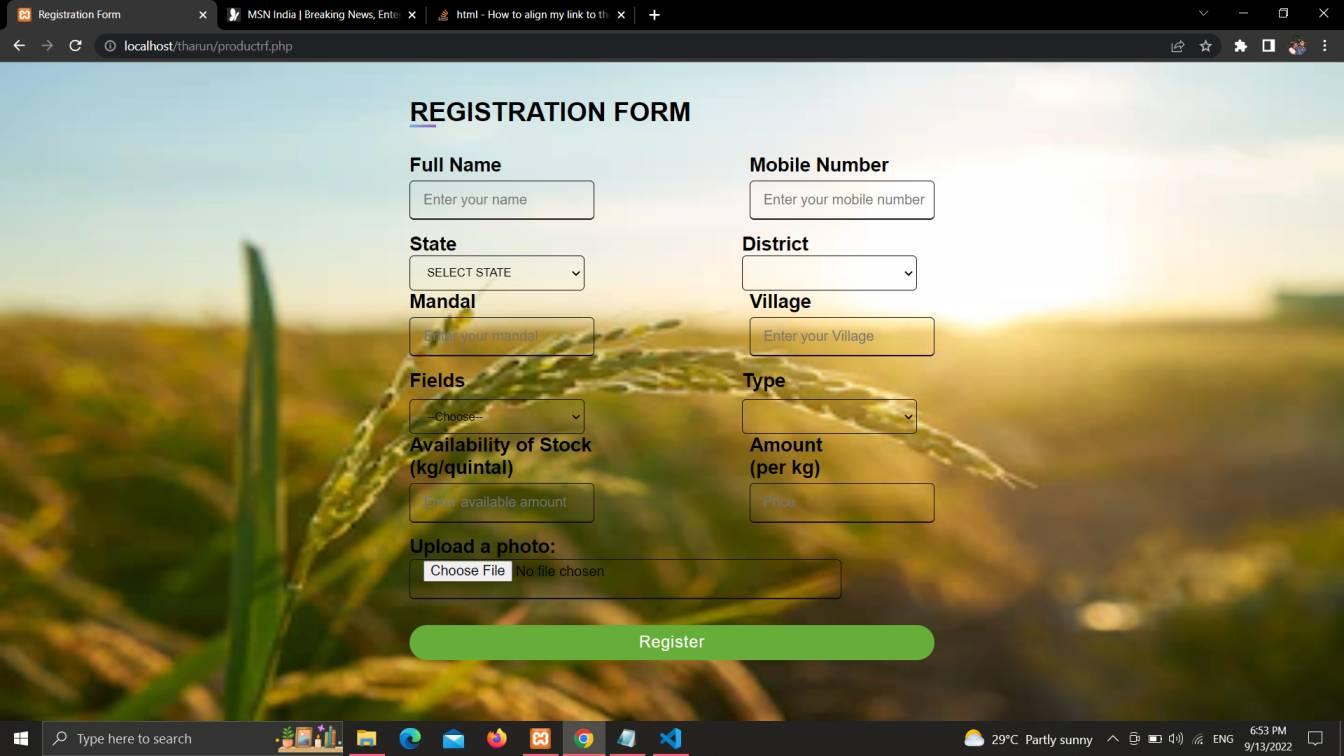Screen dimensions: 1344x756
Task: Switch to Chrome in the taskbar
Action: [x=584, y=739]
